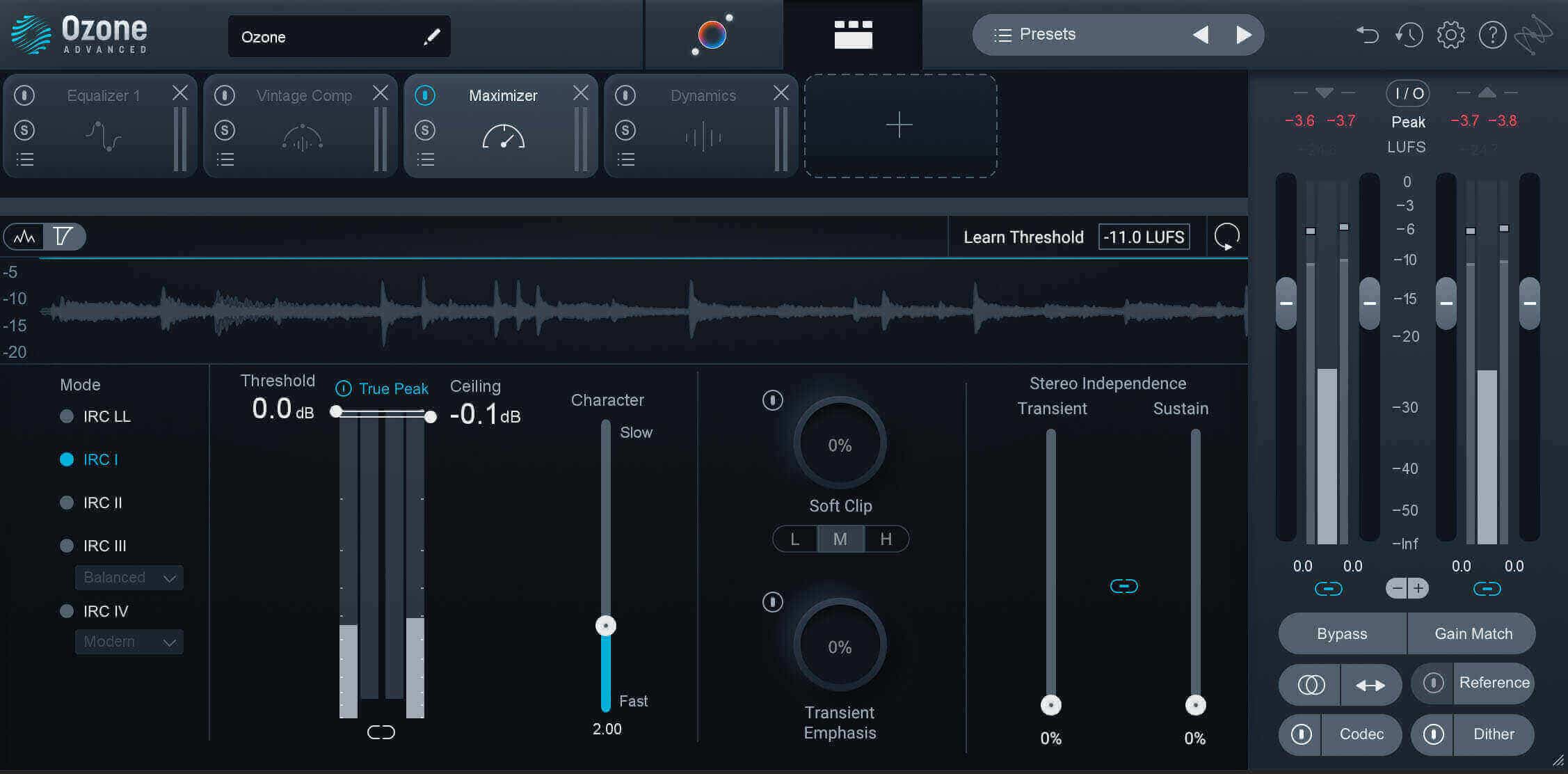This screenshot has height=774, width=1568.
Task: Click the Character slider handle
Action: [x=606, y=626]
